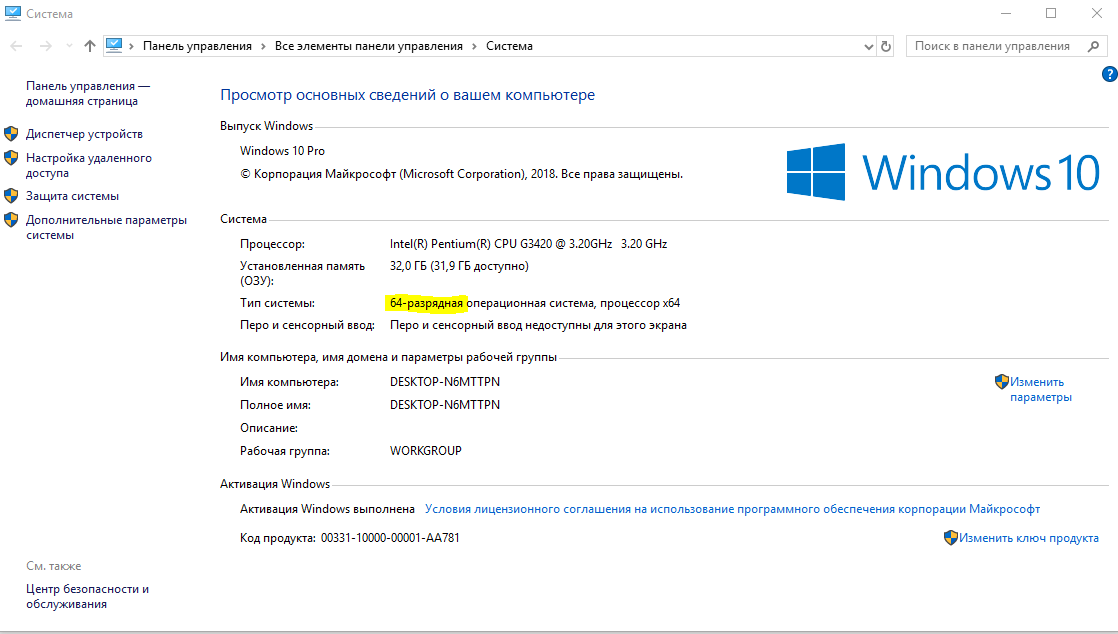Viewport: 1118px width, 634px height.
Task: Click shield icon beside 'Дополнительные параметры системы'
Action: pyautogui.click(x=11, y=220)
